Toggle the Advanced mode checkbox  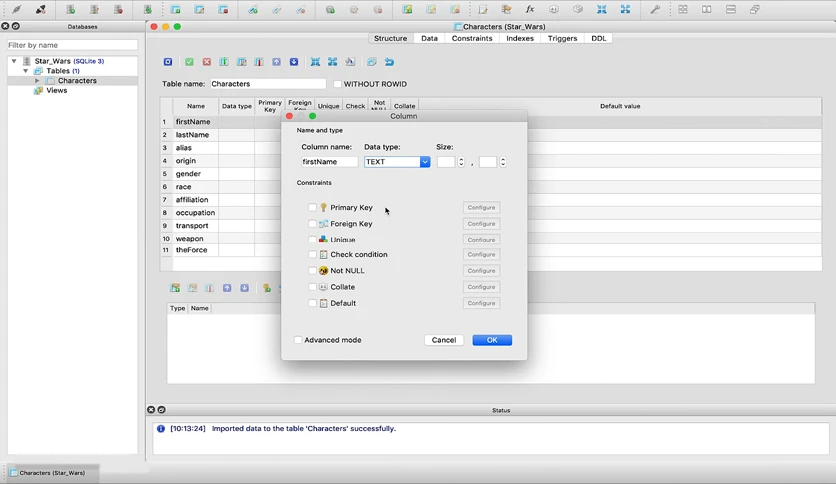[298, 340]
